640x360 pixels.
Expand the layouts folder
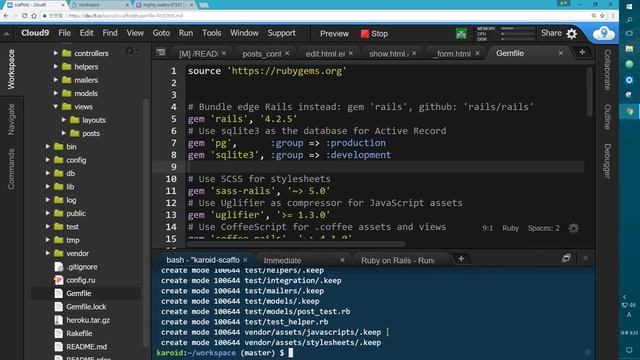click(64, 120)
